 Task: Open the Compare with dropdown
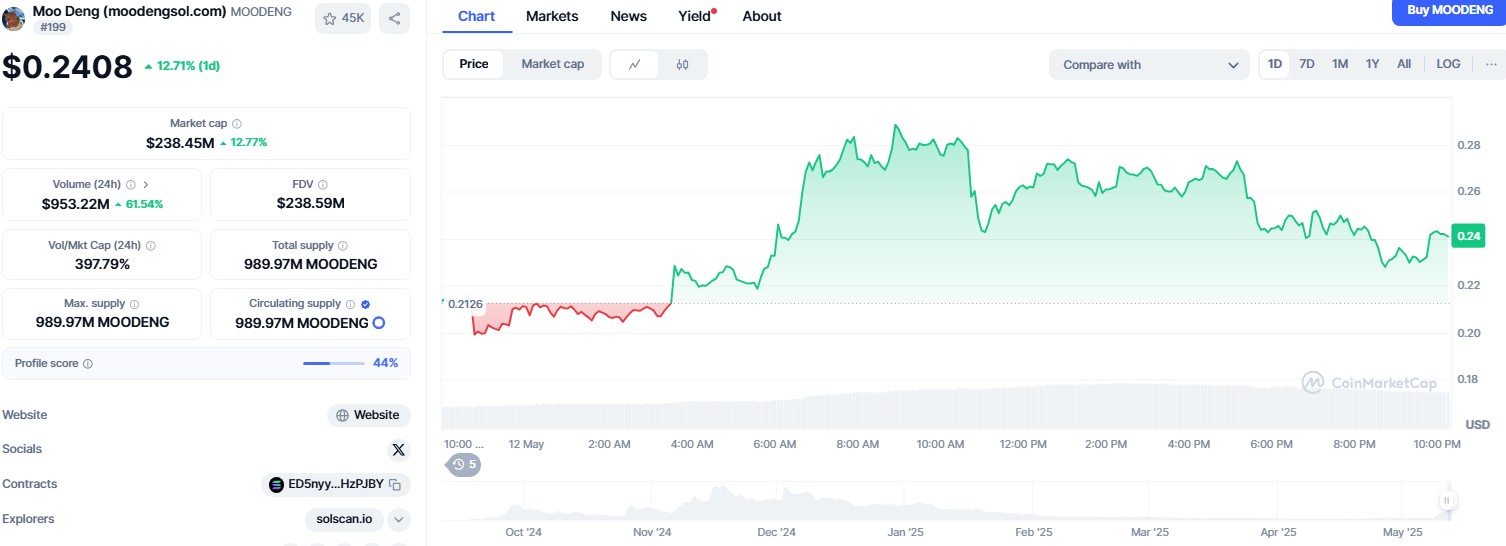click(1149, 65)
